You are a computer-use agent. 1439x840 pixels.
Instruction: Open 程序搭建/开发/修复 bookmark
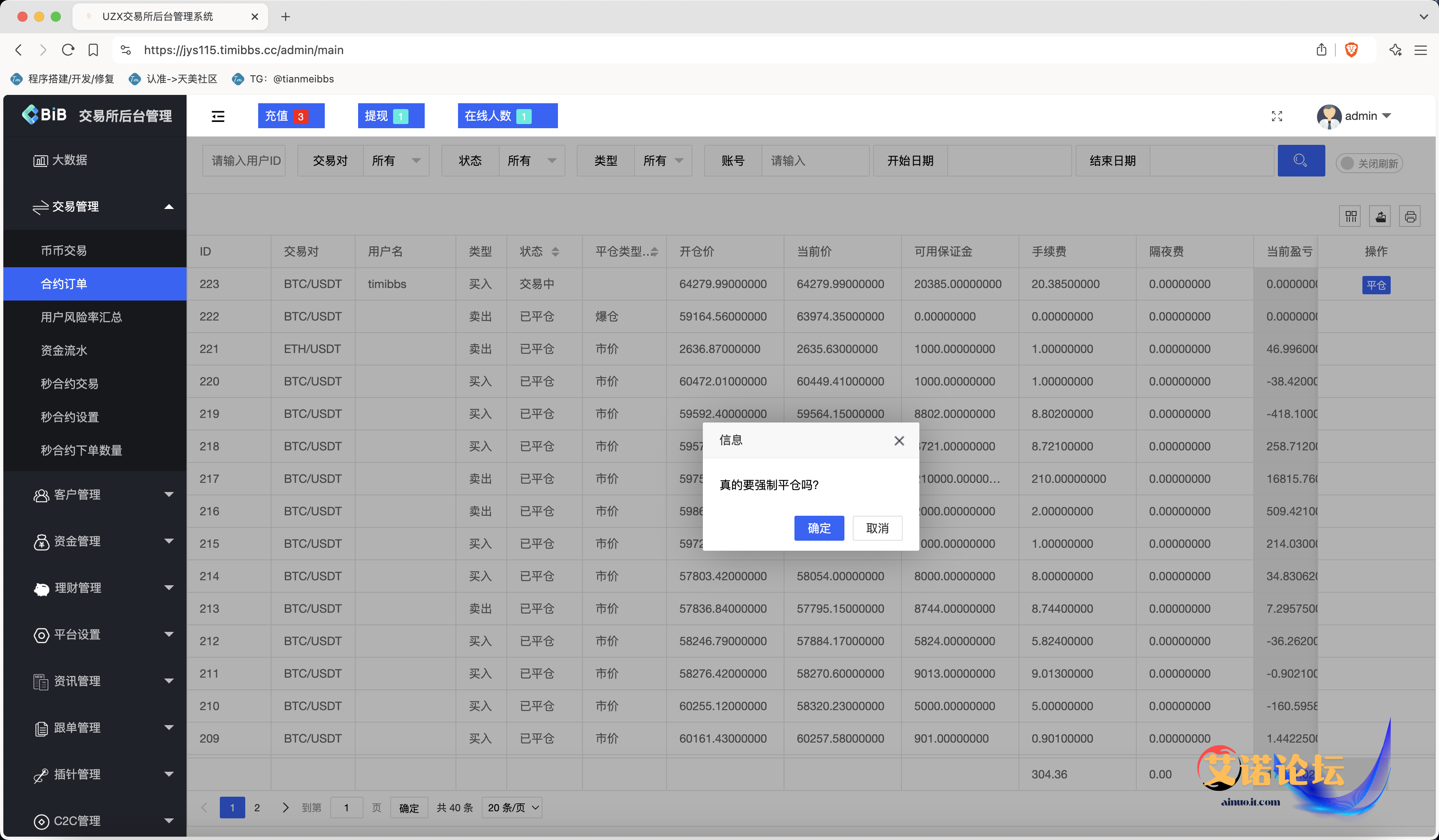tap(63, 79)
